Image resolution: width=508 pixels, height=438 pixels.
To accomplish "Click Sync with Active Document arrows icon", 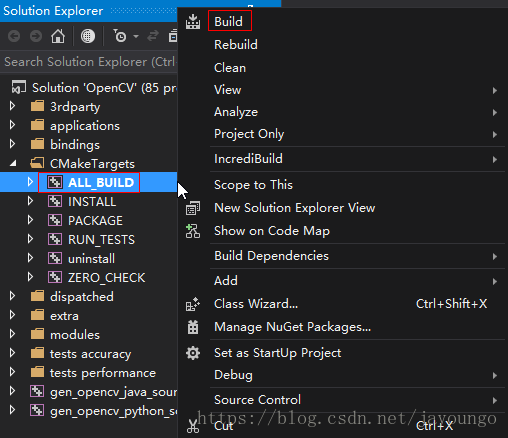I will (153, 36).
